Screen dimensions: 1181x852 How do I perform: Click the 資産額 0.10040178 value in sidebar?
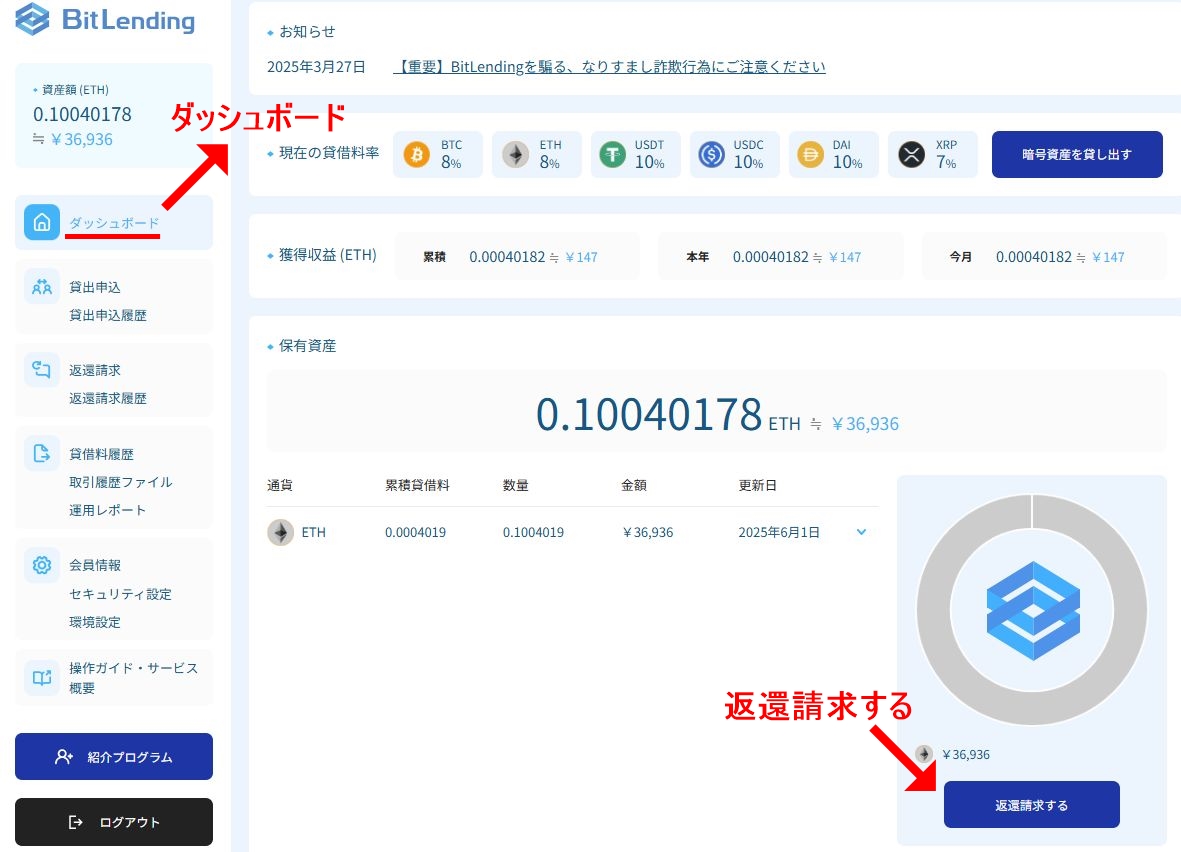[82, 115]
